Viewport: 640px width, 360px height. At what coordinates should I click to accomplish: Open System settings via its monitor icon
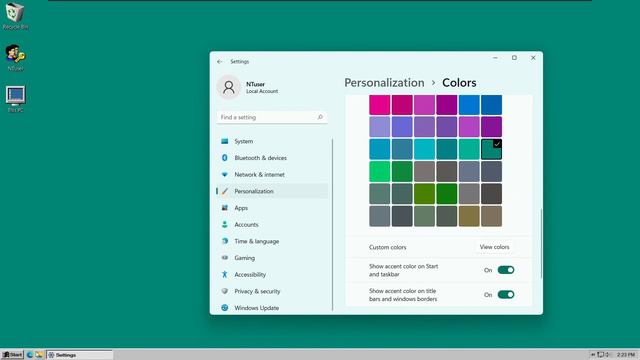[x=224, y=141]
